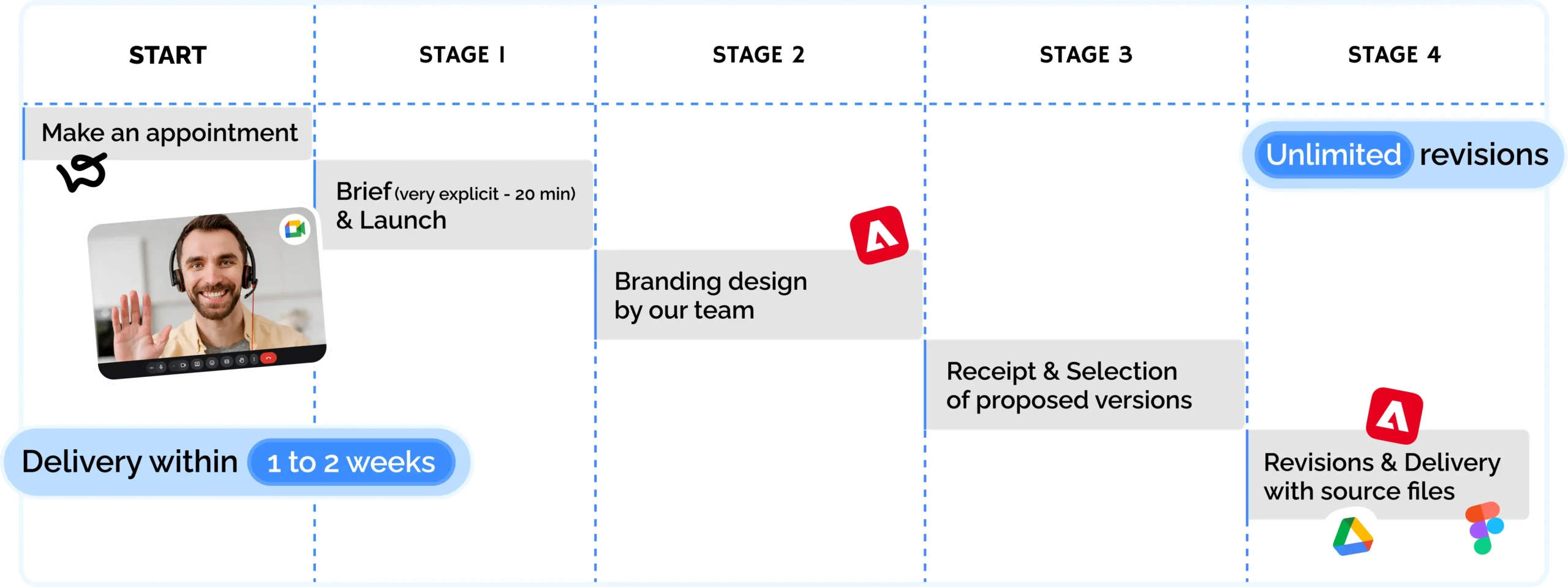Click the raise hand icon in call bar
The width and height of the screenshot is (1568, 587).
241,360
